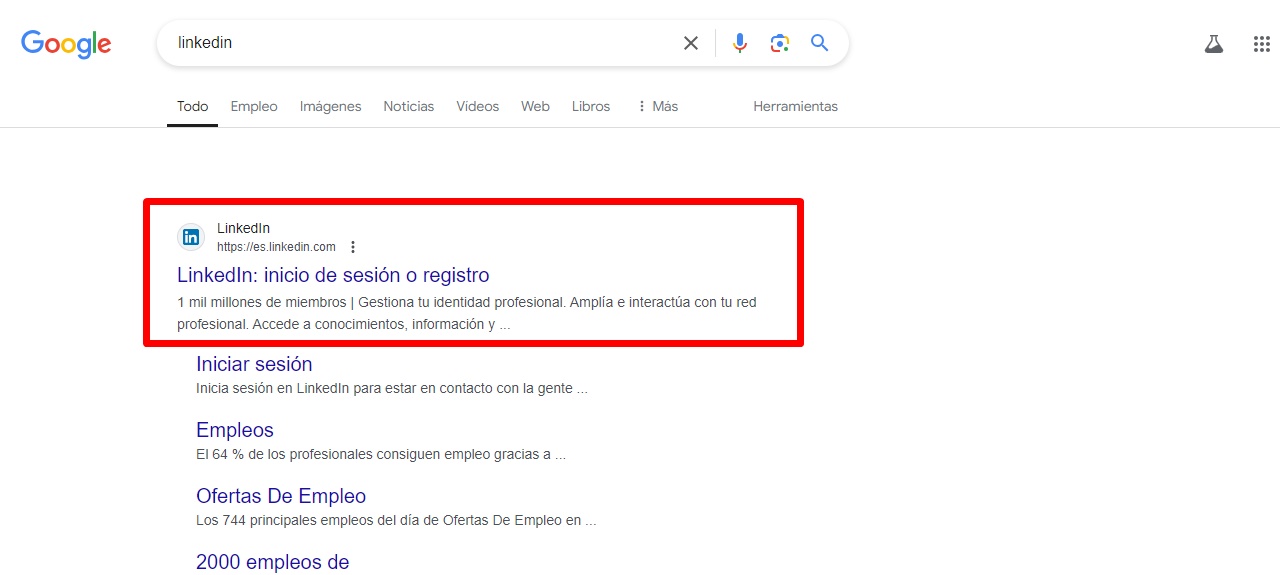Image resolution: width=1280 pixels, height=575 pixels.
Task: Open the 2000 empleos de sitelink
Action: tap(273, 562)
